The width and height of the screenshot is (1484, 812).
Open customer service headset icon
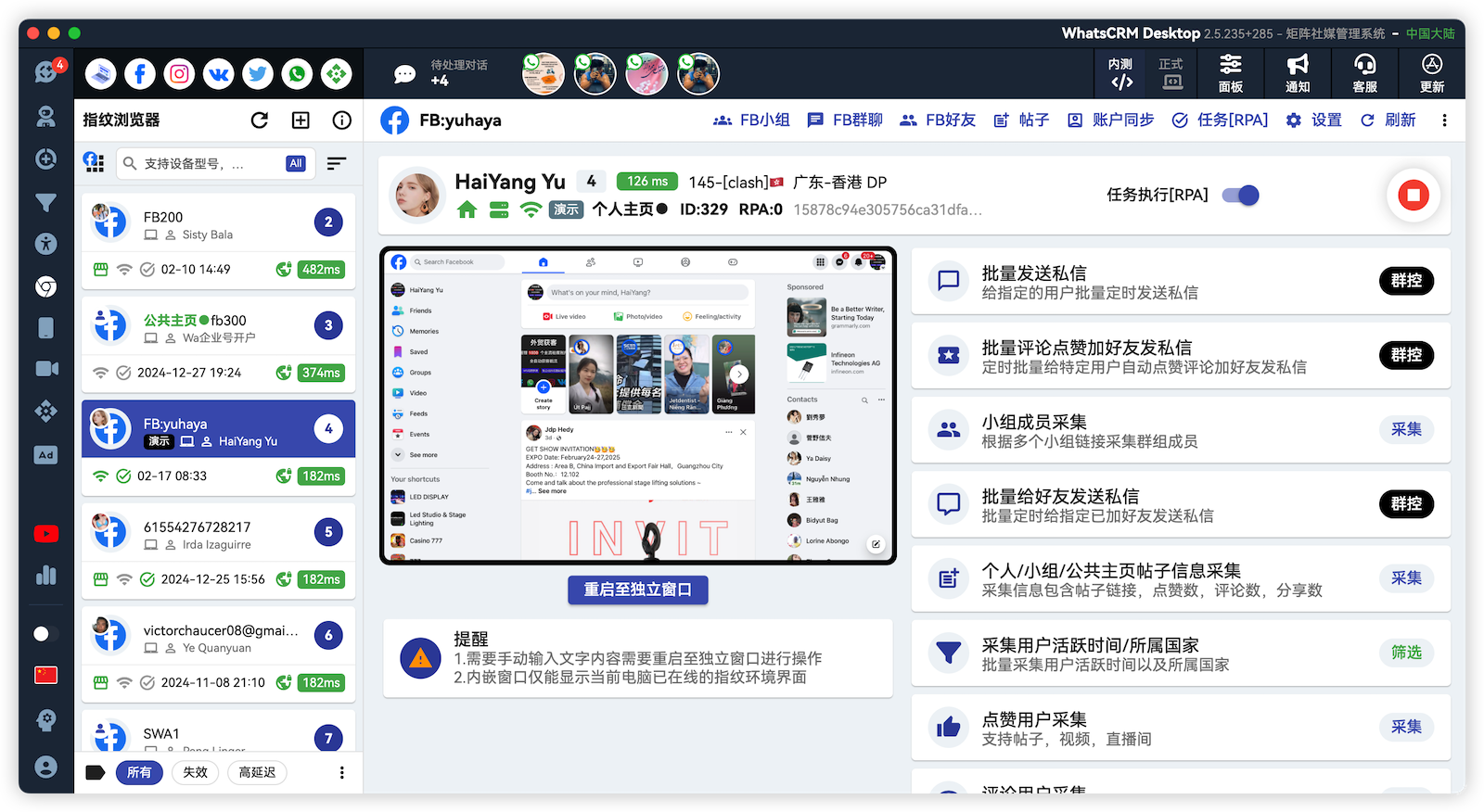[1364, 73]
